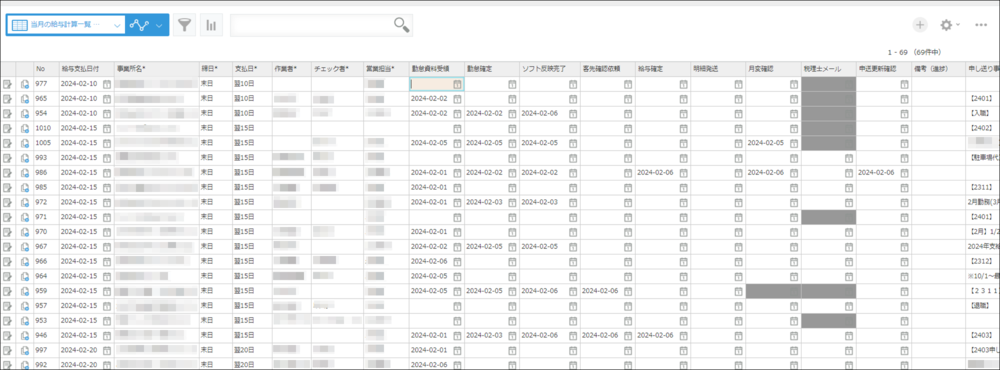
Task: Click edit pencil icon for No 986
Action: [7, 172]
